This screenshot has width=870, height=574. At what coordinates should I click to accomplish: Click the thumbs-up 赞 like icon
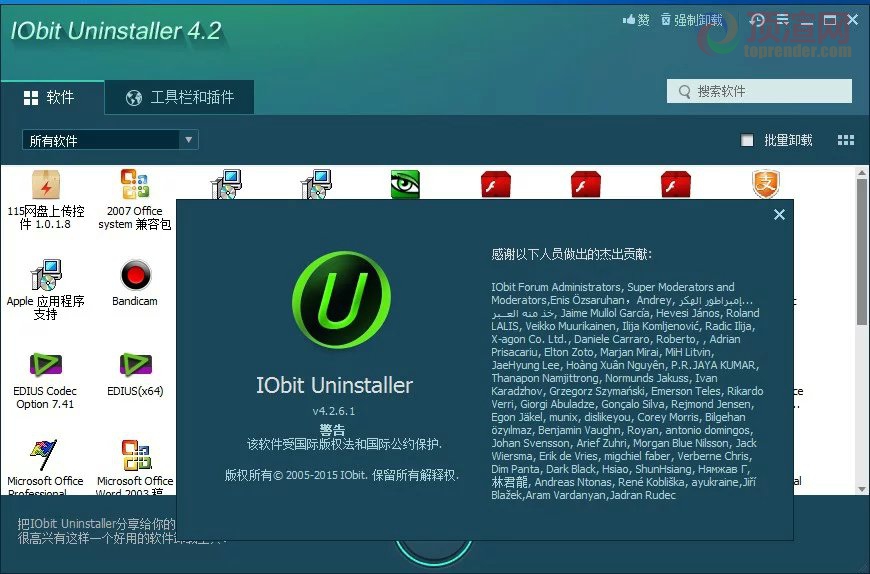click(x=636, y=20)
